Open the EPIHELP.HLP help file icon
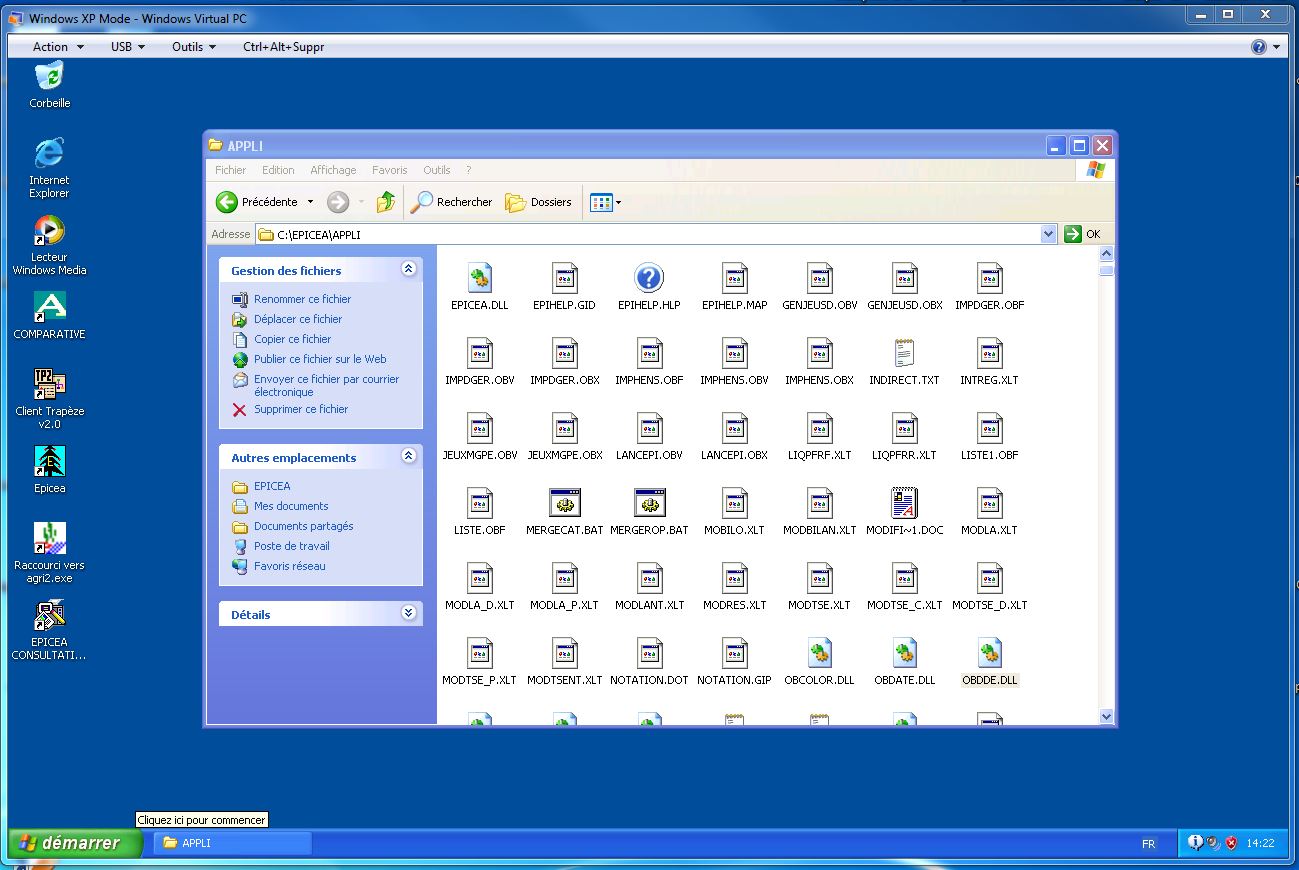1299x870 pixels. pos(649,279)
